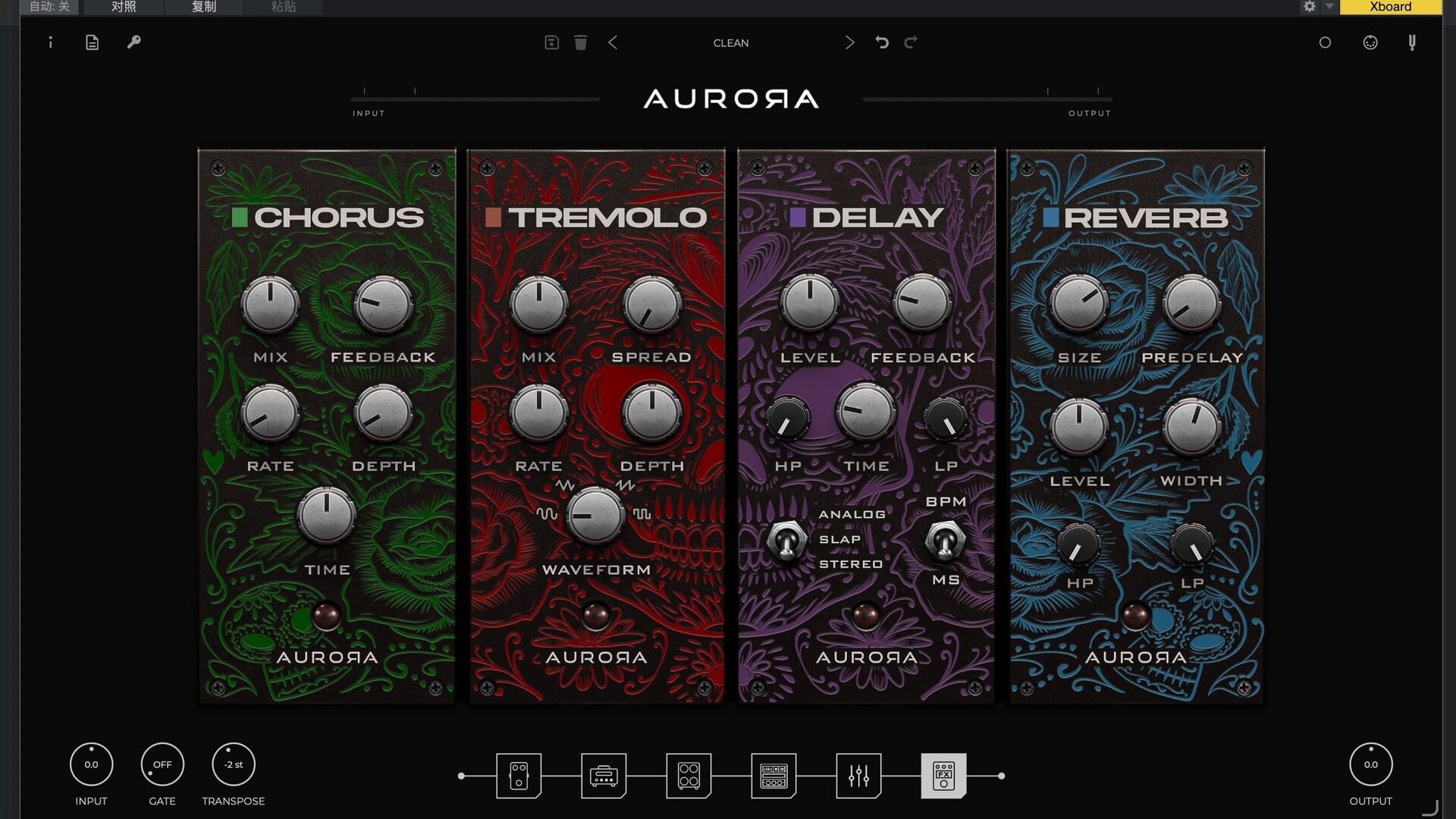Click the Delay HP knob

point(788,419)
